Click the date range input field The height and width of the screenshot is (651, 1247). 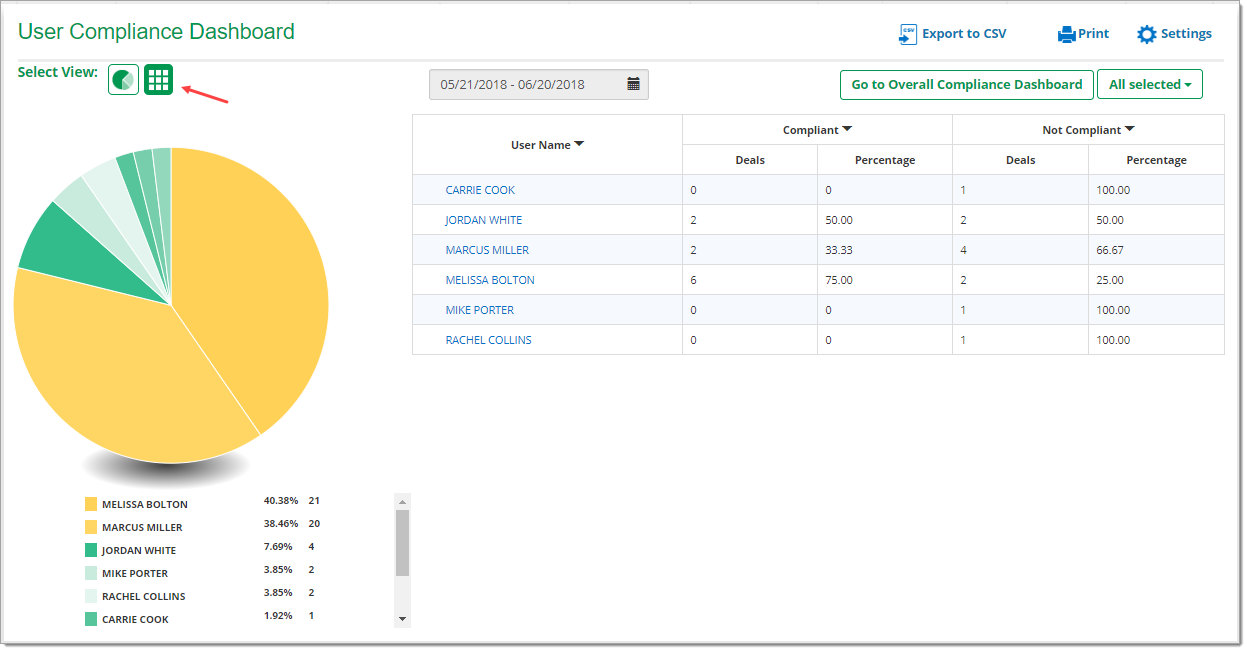tap(539, 85)
